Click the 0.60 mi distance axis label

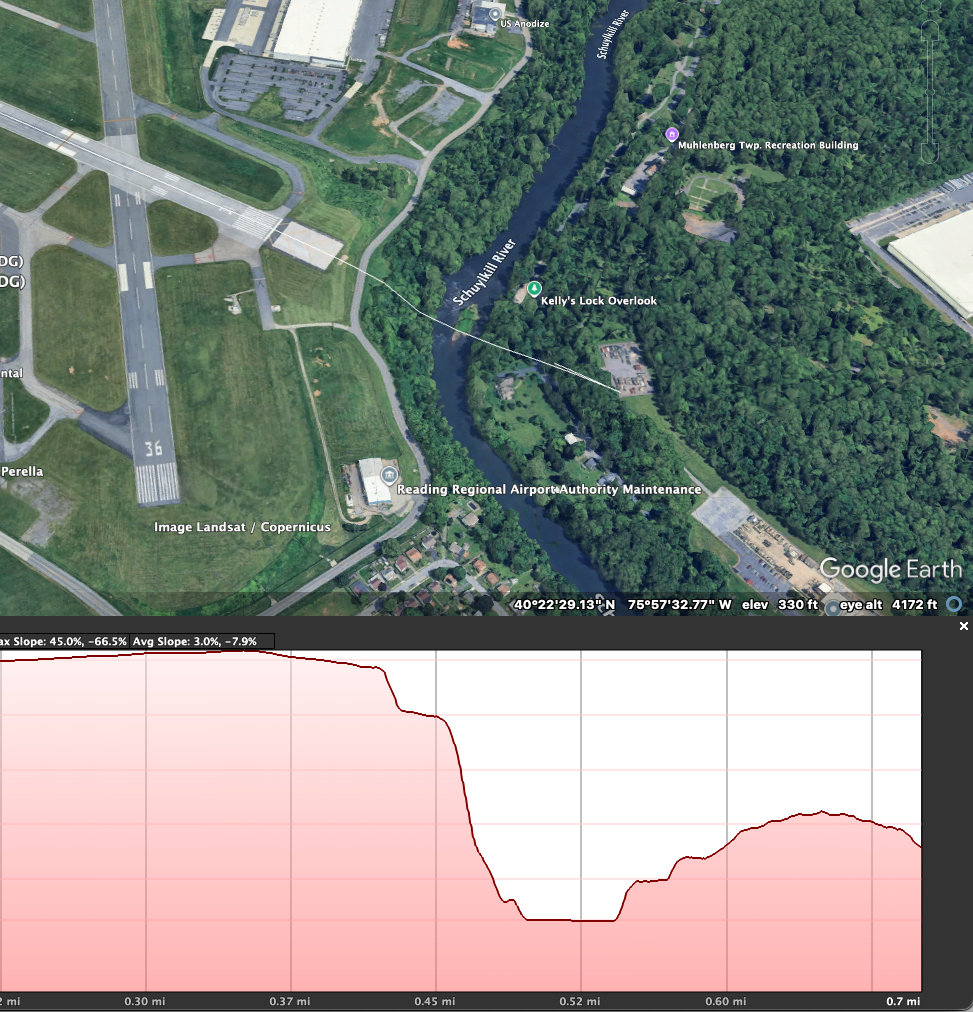(x=725, y=1001)
